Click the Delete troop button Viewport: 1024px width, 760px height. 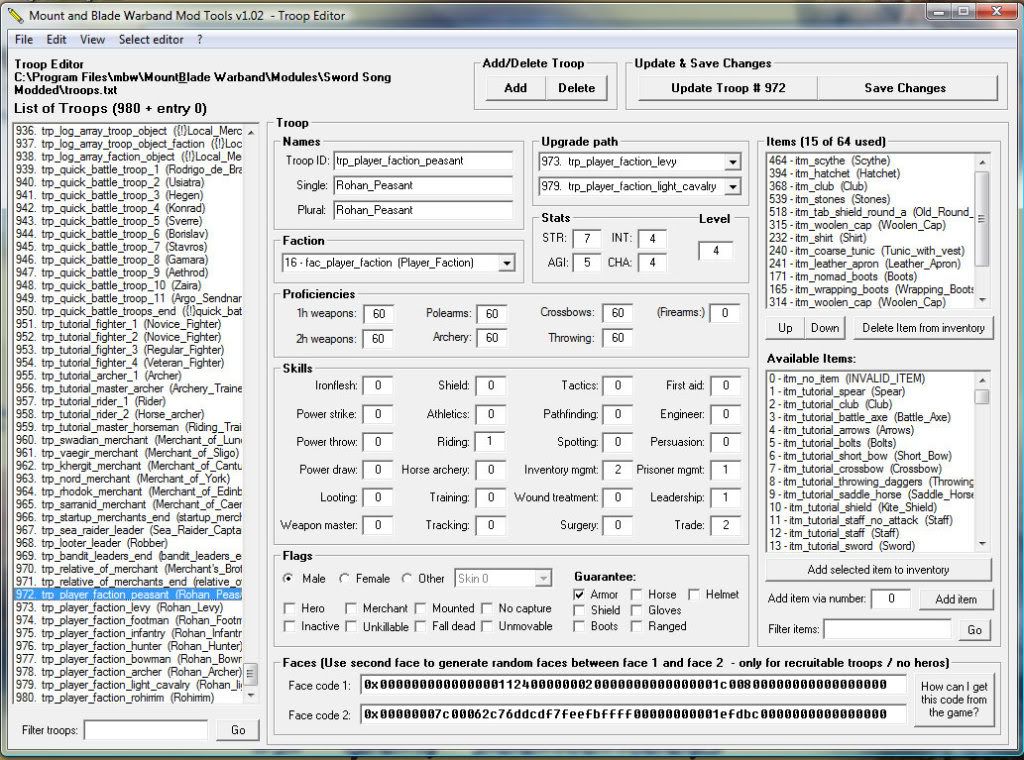576,88
